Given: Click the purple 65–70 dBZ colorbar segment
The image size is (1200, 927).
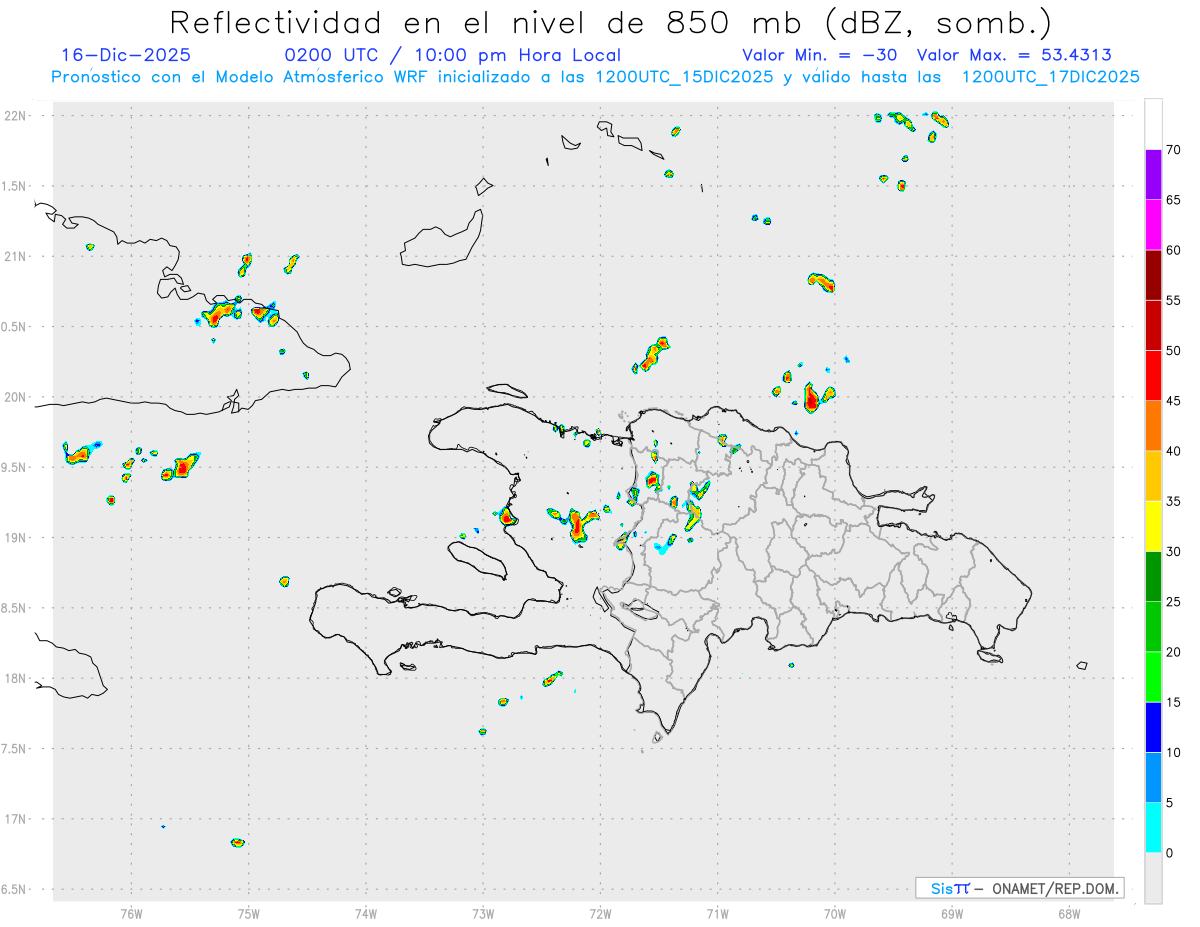Looking at the screenshot, I should [x=1153, y=174].
